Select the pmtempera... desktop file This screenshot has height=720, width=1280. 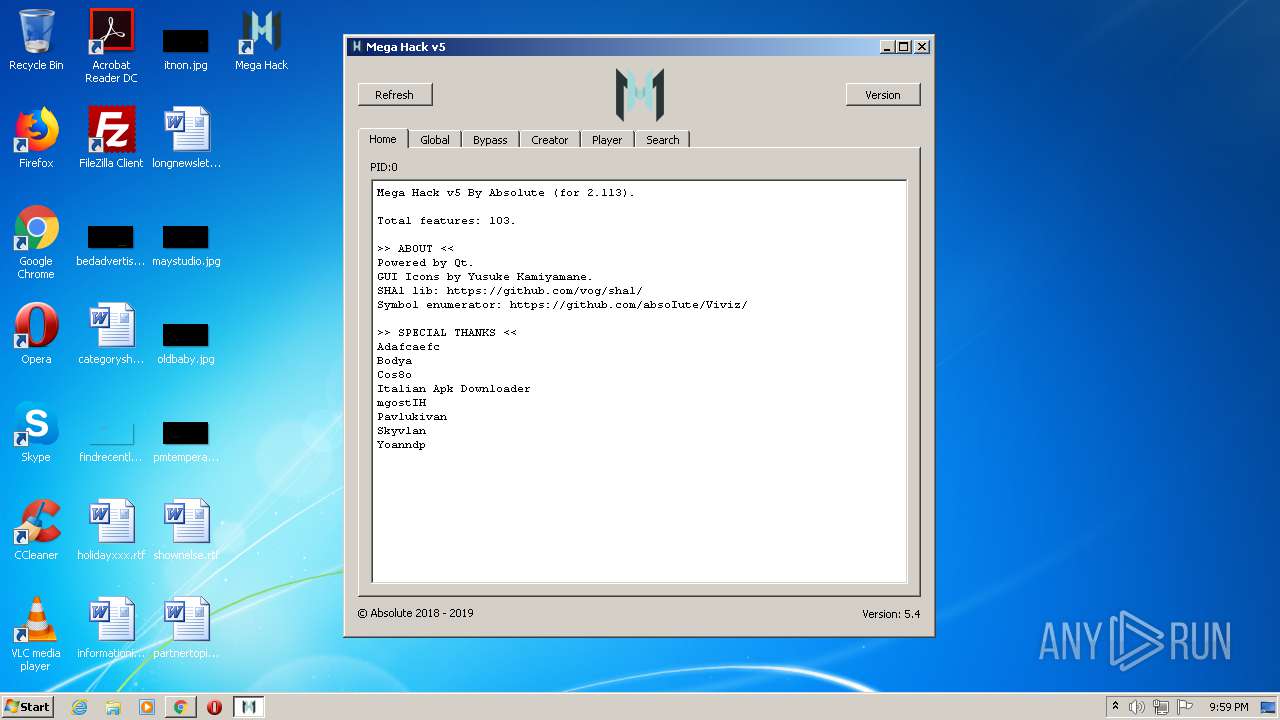(x=186, y=441)
